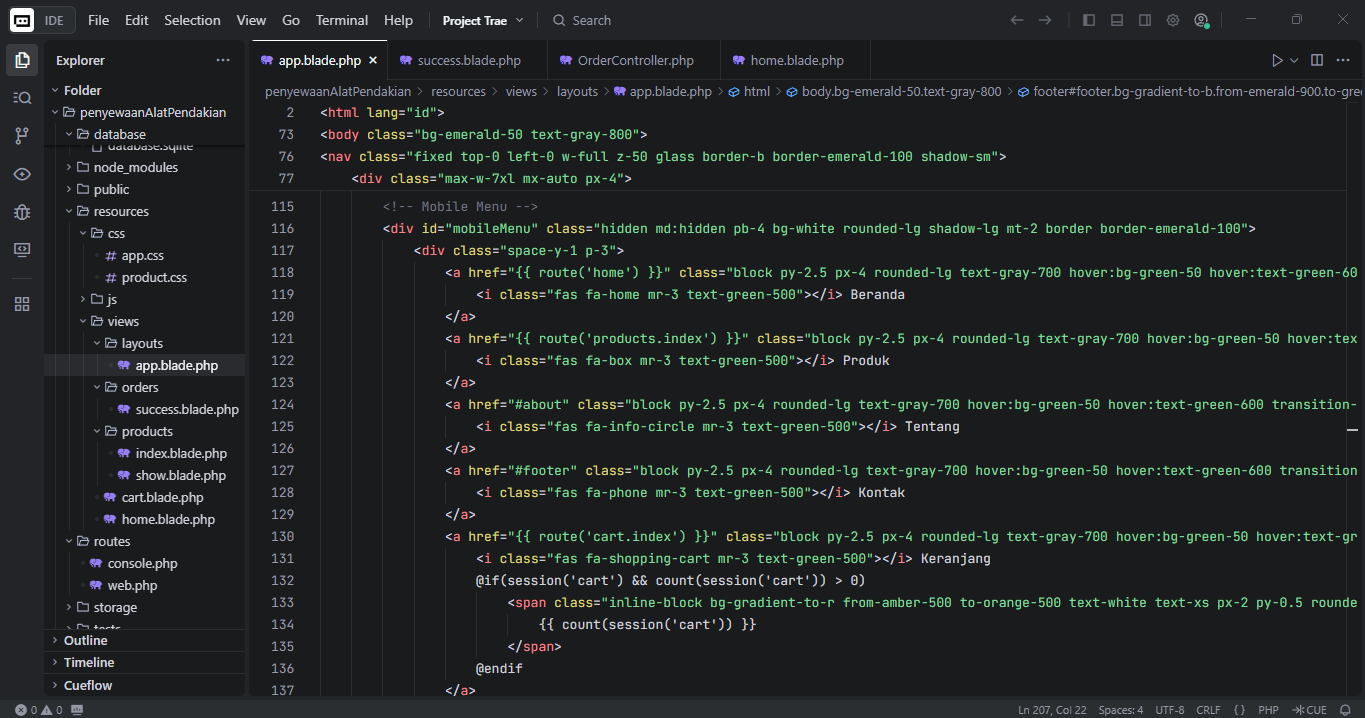The image size is (1365, 718).
Task: Click the notifications bell in the status bar
Action: pos(1344,709)
